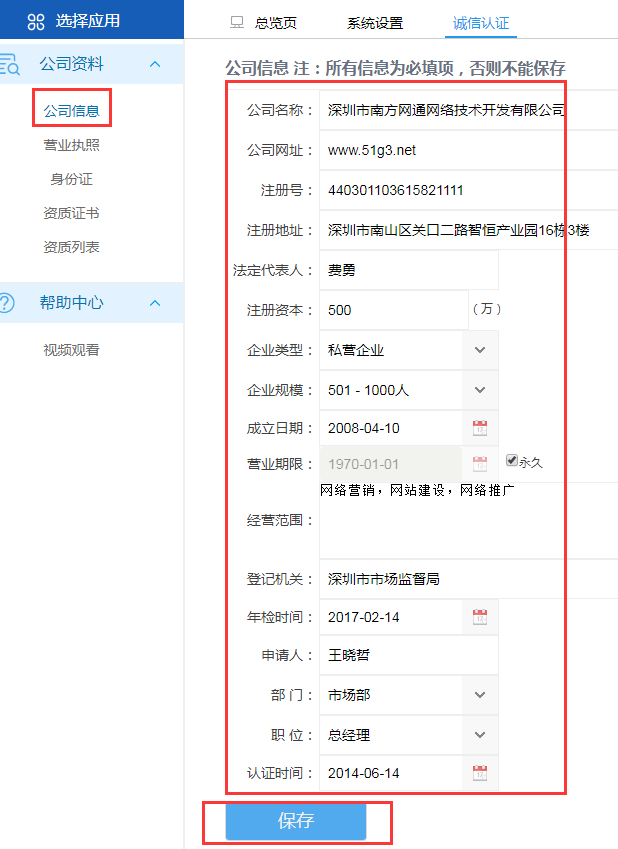
Task: Click the 选择应用 grid icon
Action: 36,22
